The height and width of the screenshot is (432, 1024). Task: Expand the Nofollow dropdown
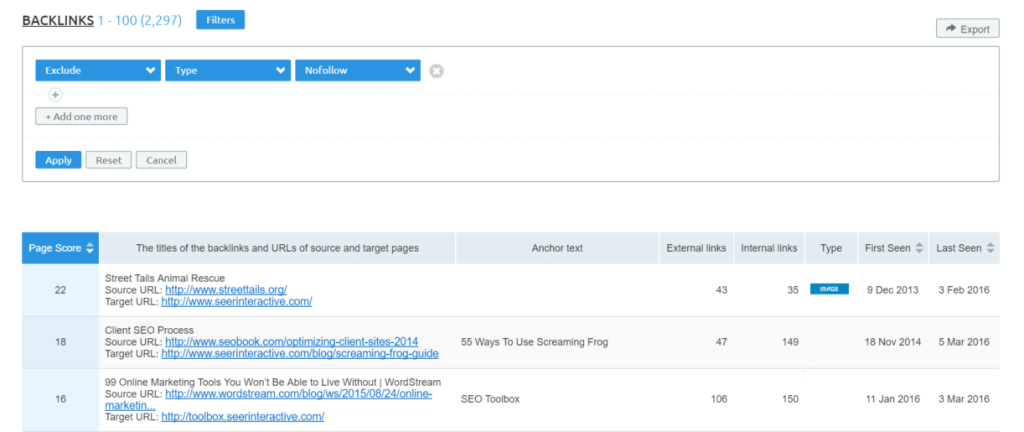(357, 71)
